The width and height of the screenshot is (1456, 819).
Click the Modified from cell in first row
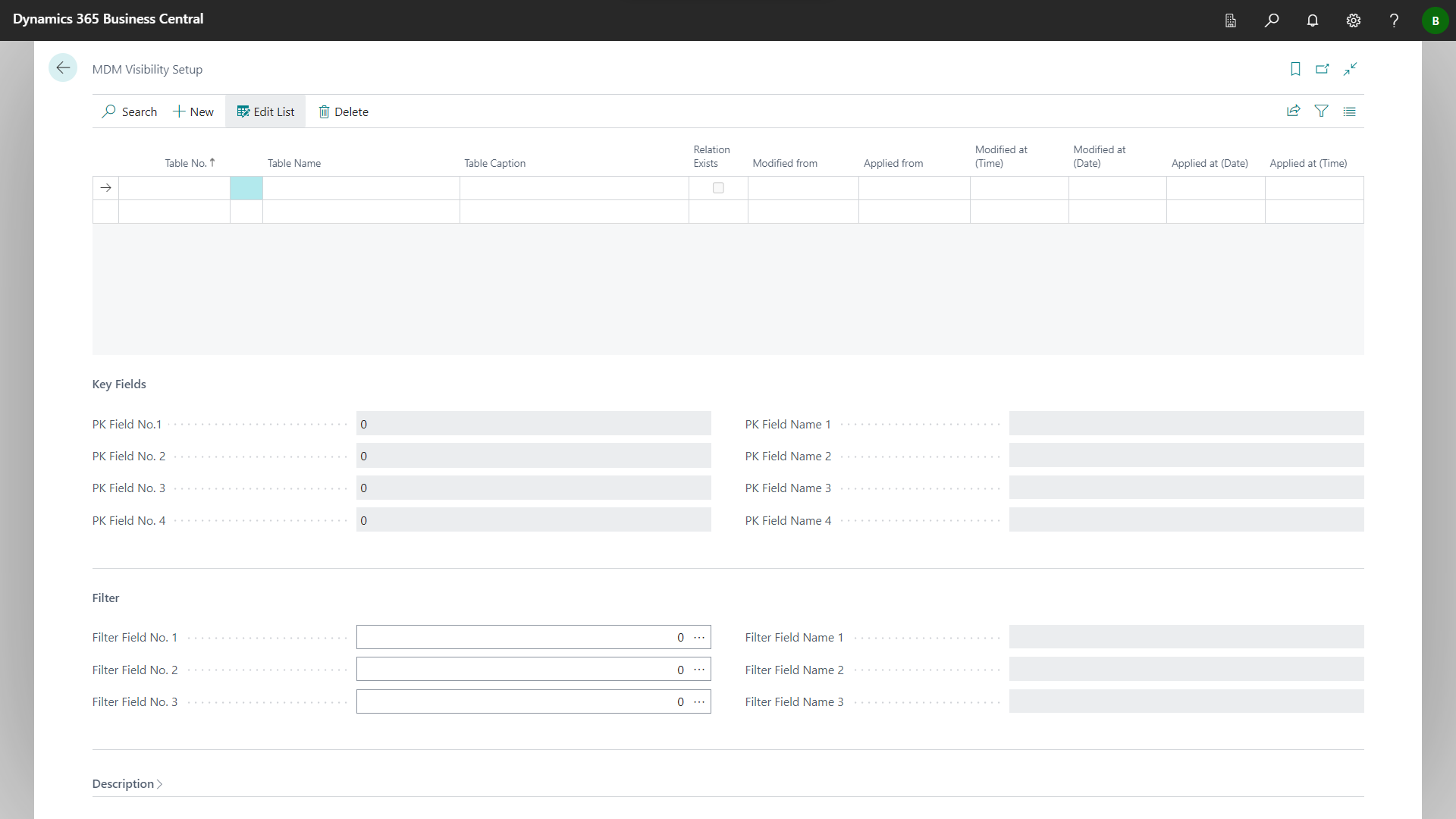click(803, 188)
